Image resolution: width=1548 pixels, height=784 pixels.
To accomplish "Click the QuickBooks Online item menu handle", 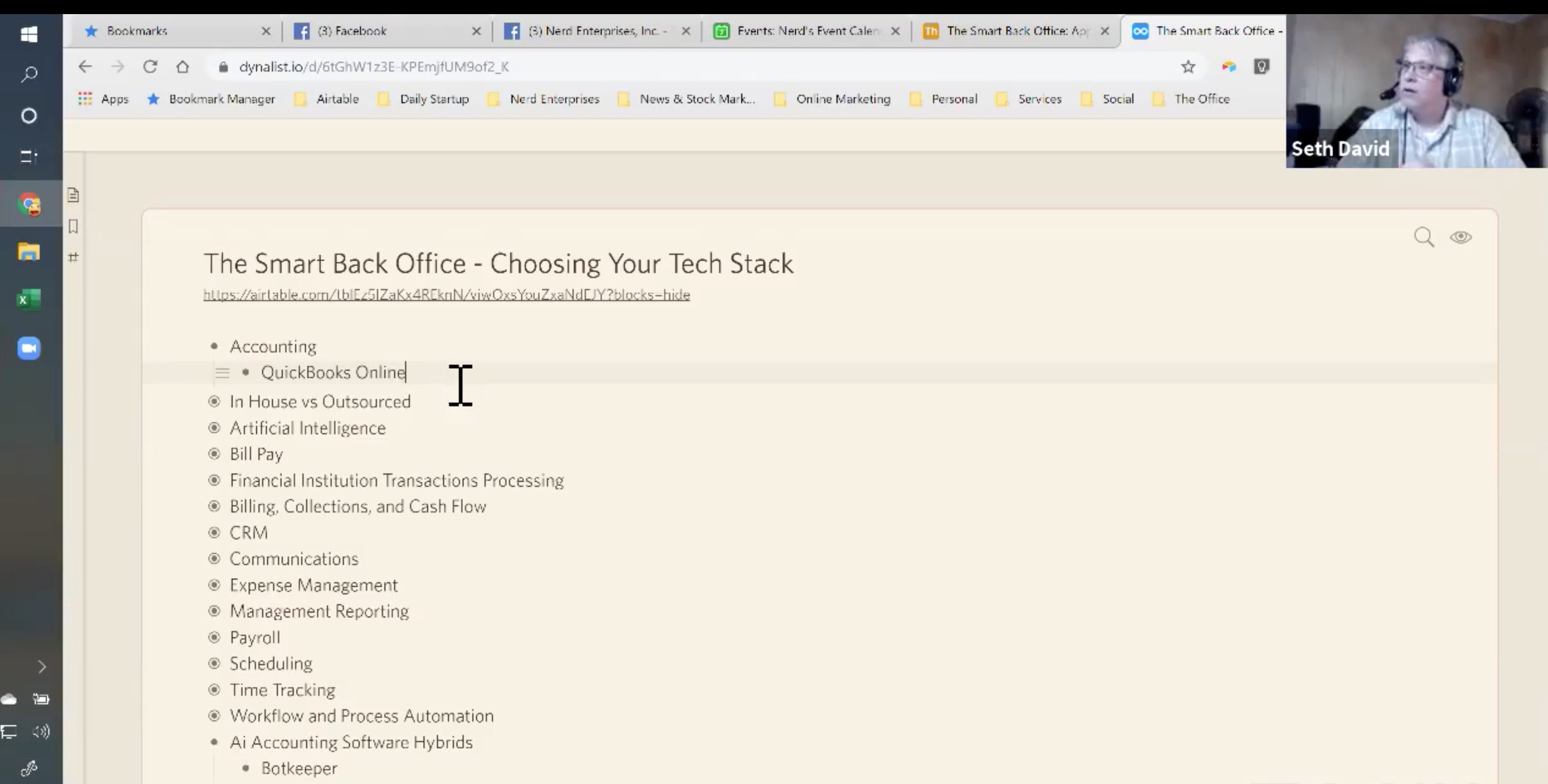I will [x=222, y=372].
